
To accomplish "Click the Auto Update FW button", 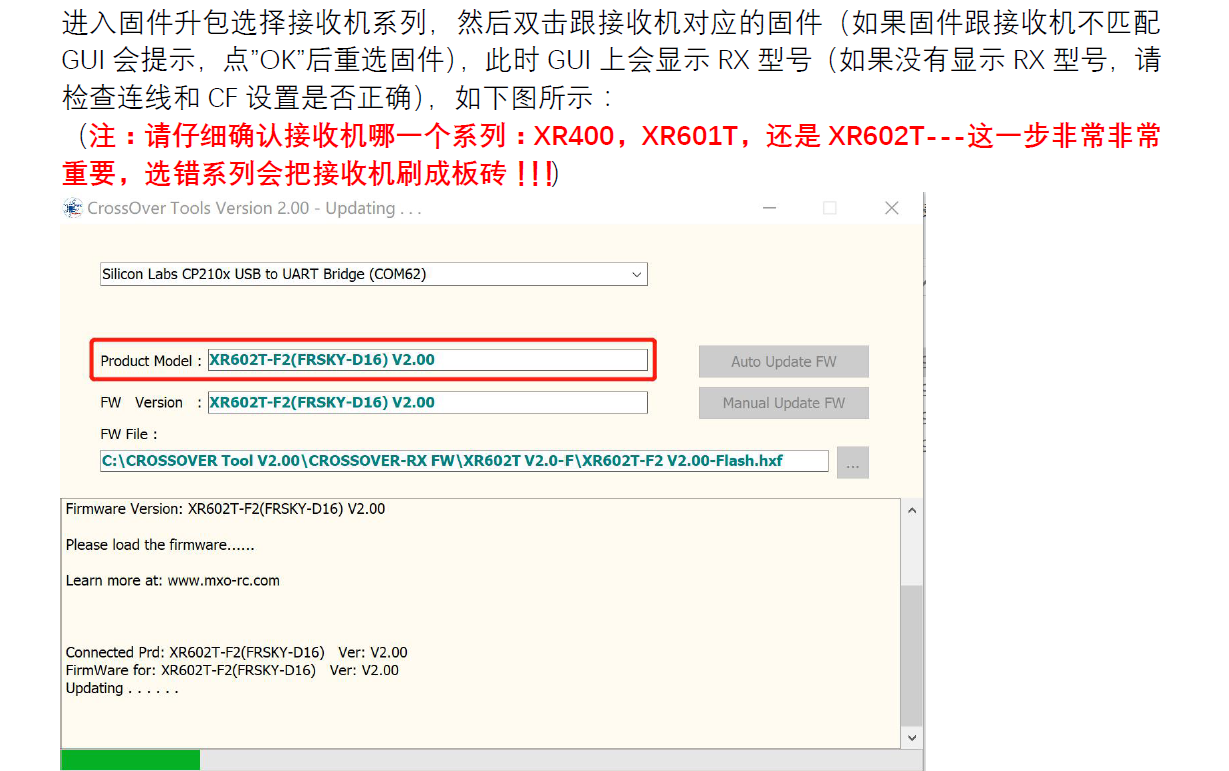I will 783,361.
